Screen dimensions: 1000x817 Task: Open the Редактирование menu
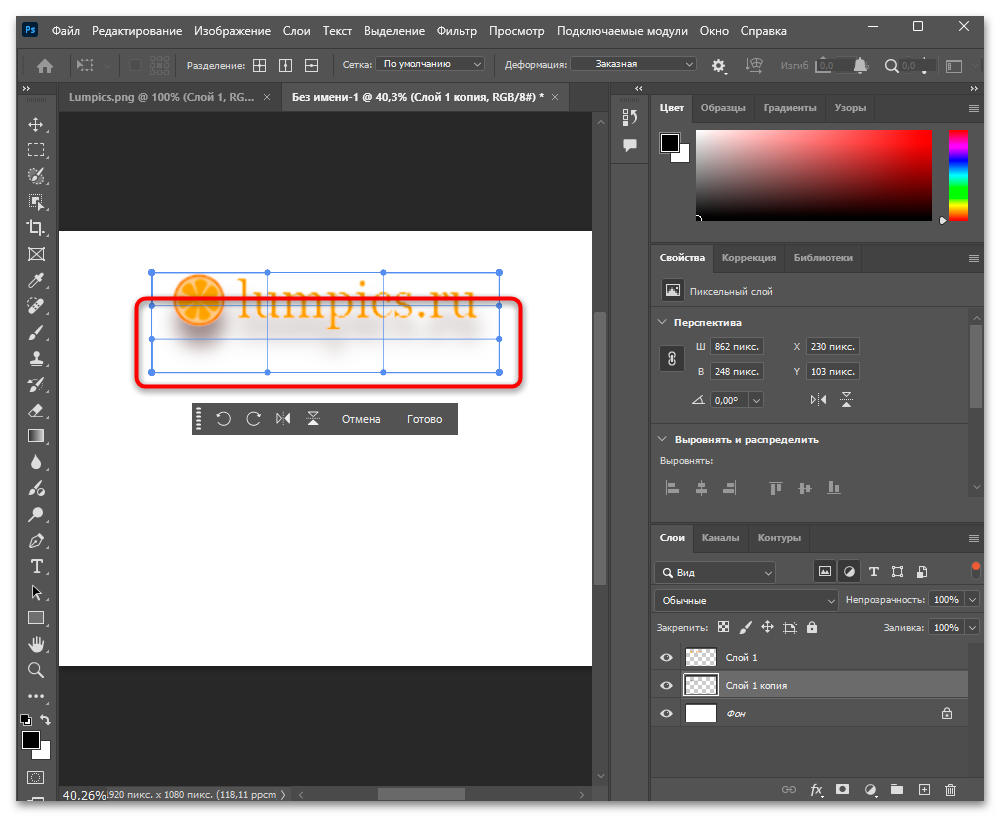(x=136, y=31)
